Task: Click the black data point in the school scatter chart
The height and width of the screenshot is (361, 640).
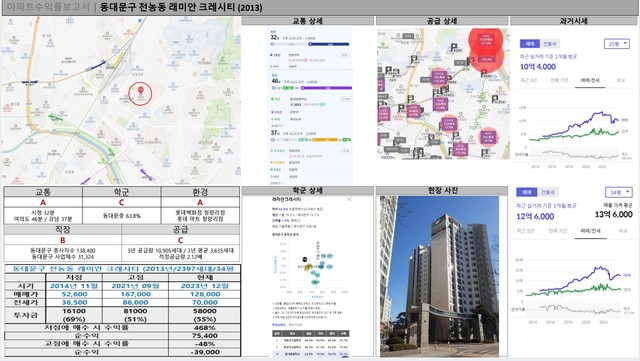Action: click(x=304, y=259)
